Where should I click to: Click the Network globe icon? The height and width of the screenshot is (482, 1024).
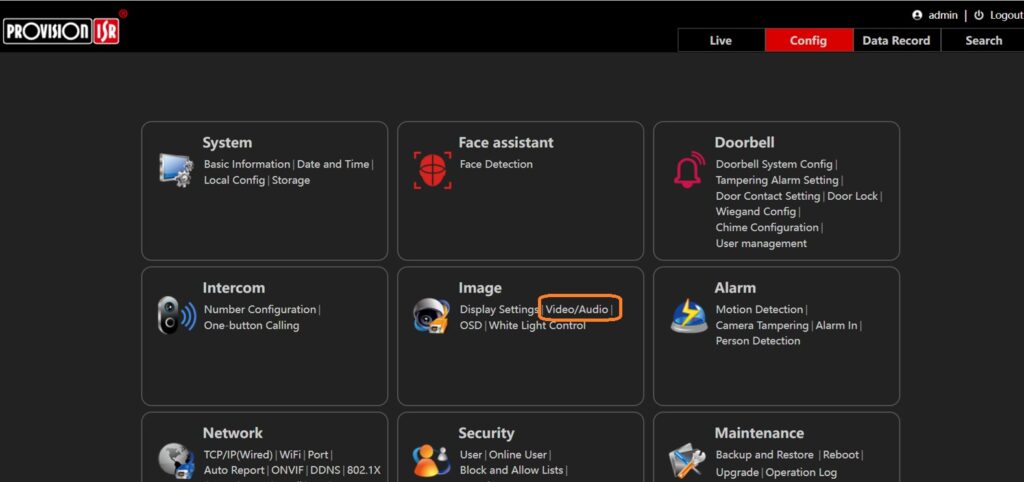click(x=176, y=460)
